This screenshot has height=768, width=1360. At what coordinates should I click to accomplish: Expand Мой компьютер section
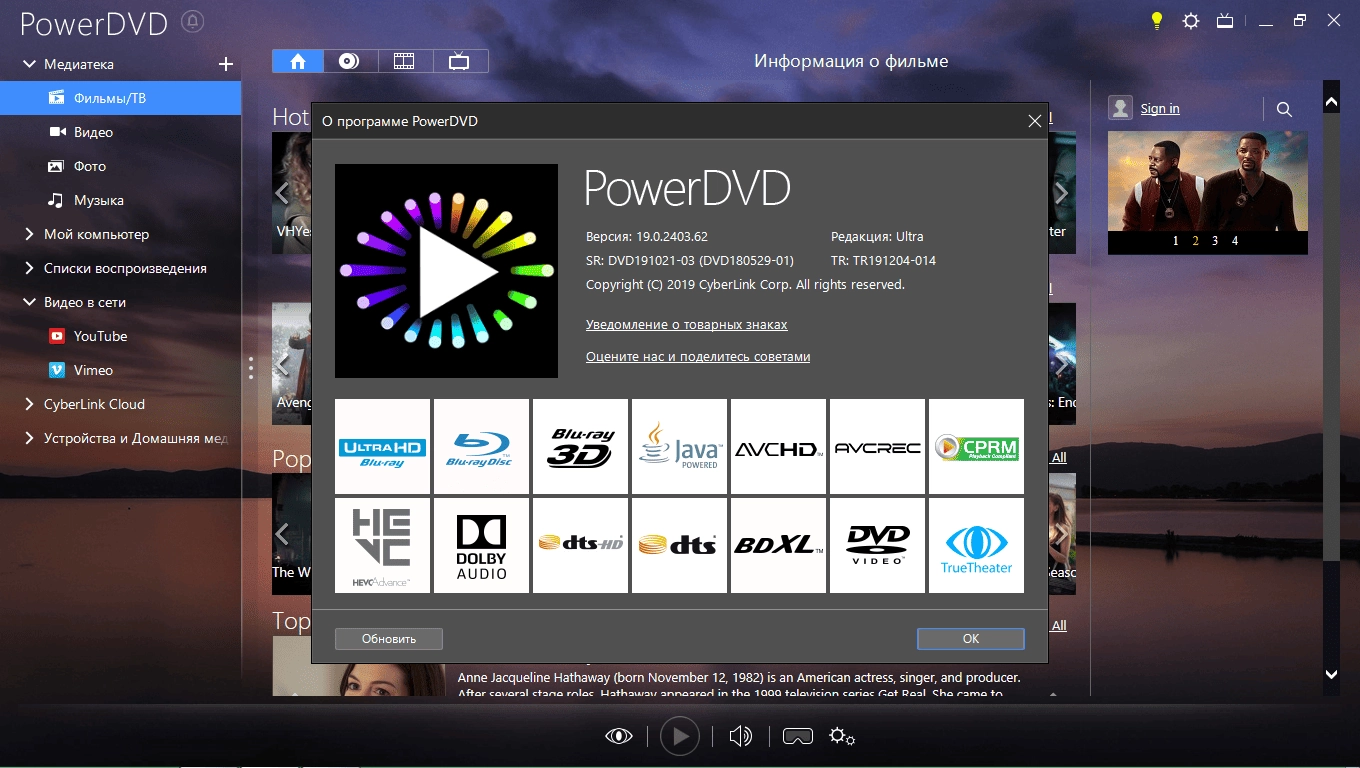point(29,234)
